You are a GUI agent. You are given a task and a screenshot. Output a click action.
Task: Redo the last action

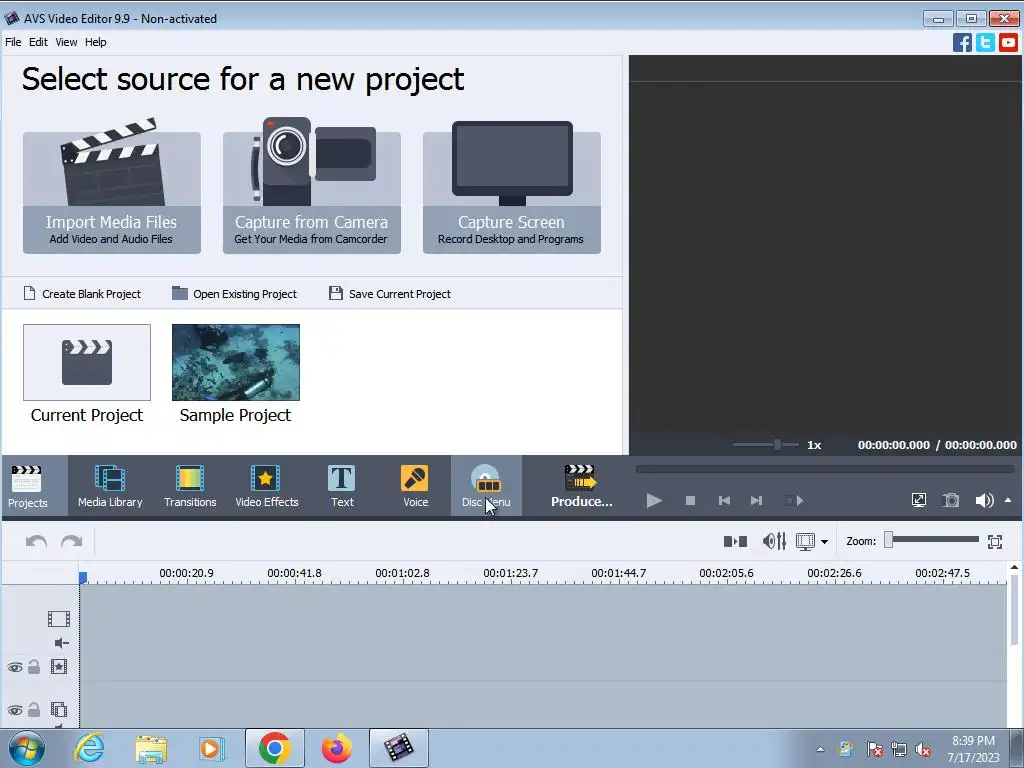(x=71, y=541)
